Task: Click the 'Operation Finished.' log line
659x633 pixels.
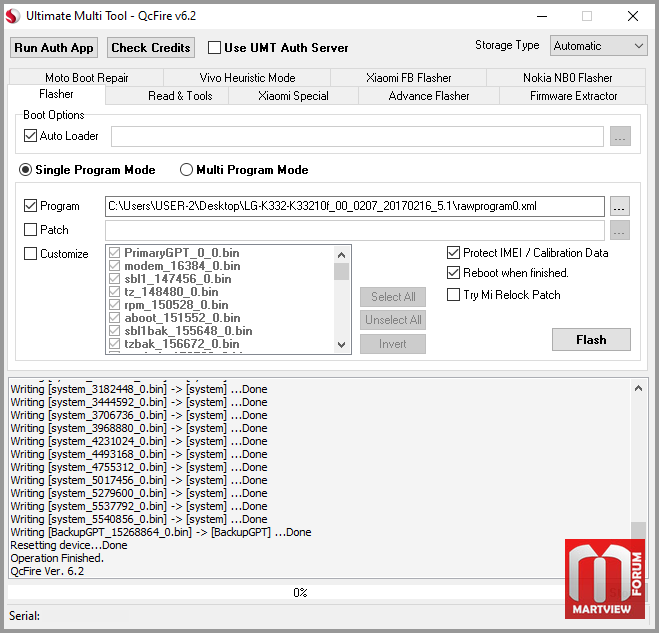Action: click(57, 558)
